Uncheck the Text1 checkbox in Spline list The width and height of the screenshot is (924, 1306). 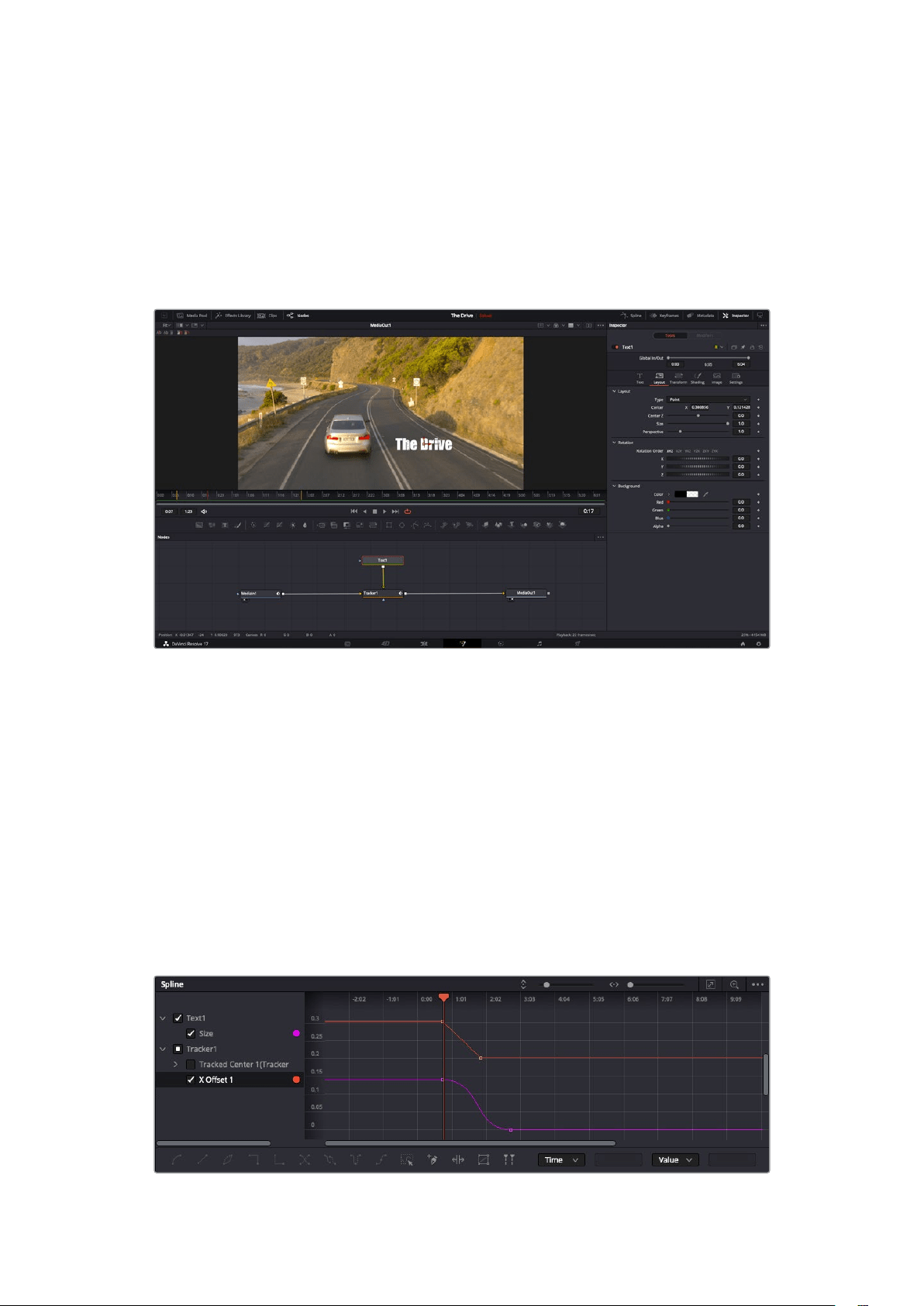tap(178, 1018)
